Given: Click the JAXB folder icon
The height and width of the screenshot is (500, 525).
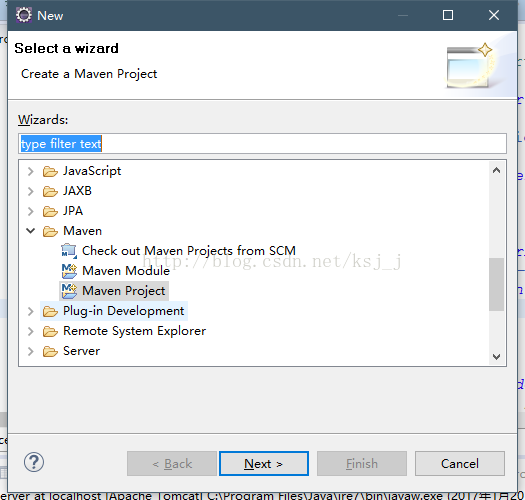Looking at the screenshot, I should (x=50, y=191).
